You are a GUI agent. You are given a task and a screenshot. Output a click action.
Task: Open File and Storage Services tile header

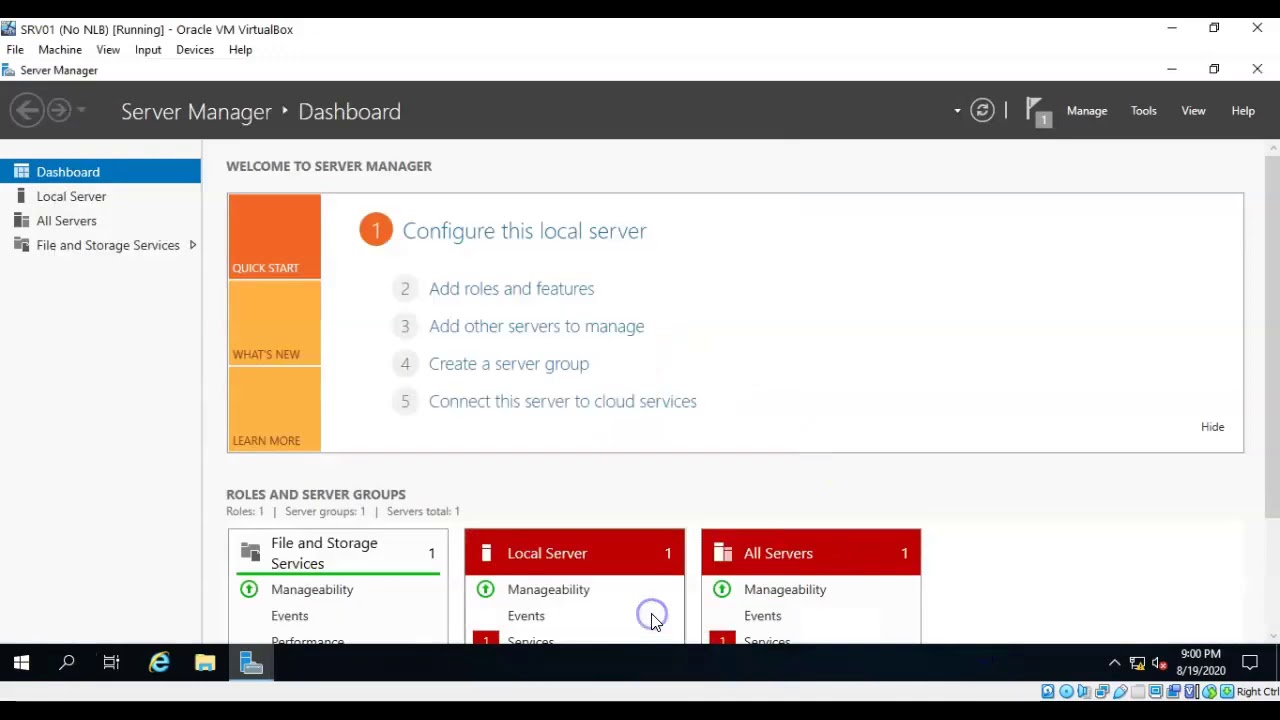[x=338, y=553]
